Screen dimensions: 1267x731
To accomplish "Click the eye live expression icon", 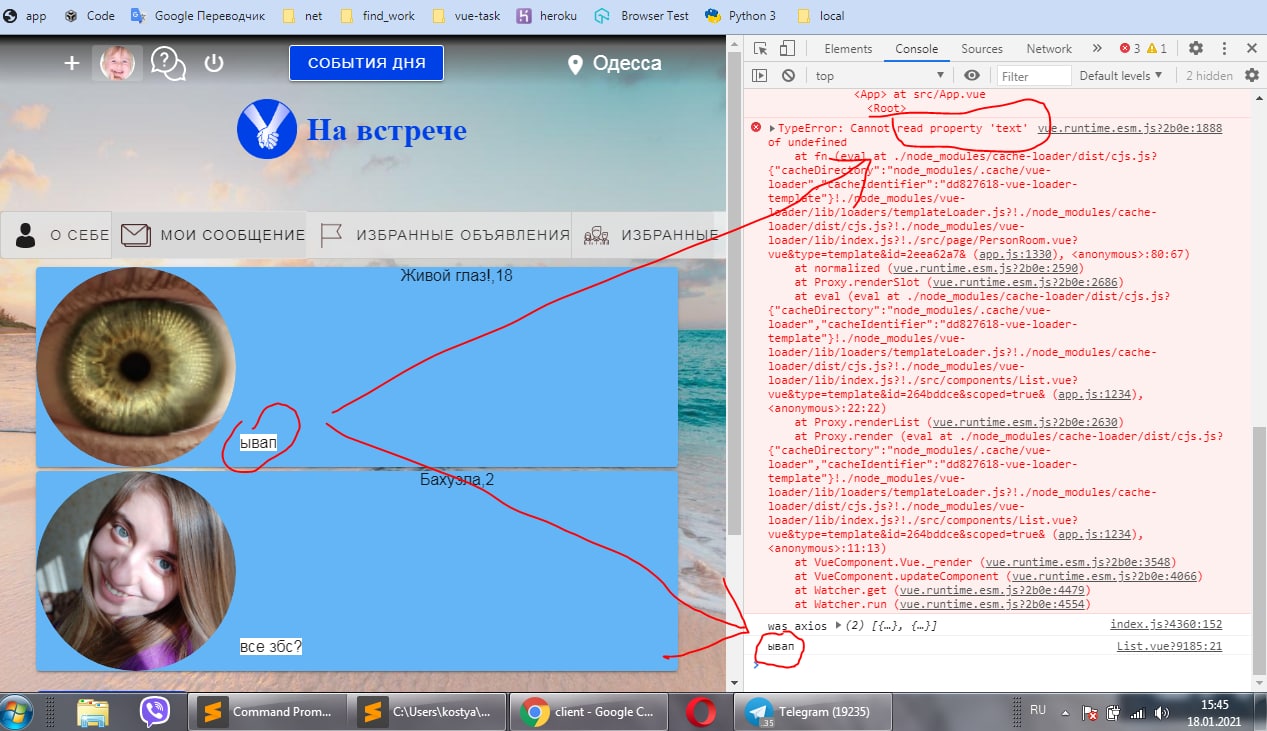I will coord(971,75).
